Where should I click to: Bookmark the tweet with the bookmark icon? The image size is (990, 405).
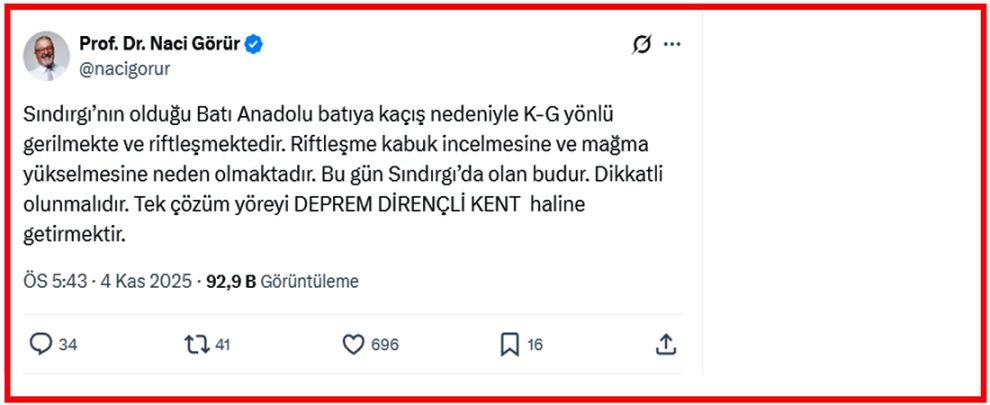point(509,345)
